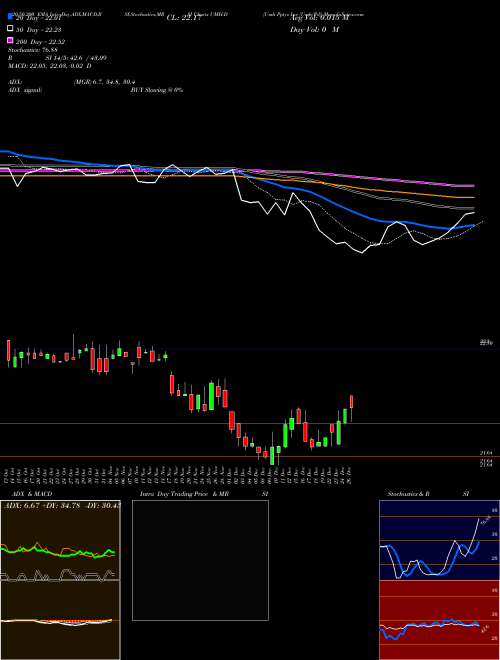Screen dimensions: 500x660
Task: Click the blue 20 Day legend swatch
Action: pyautogui.click(x=10, y=16)
